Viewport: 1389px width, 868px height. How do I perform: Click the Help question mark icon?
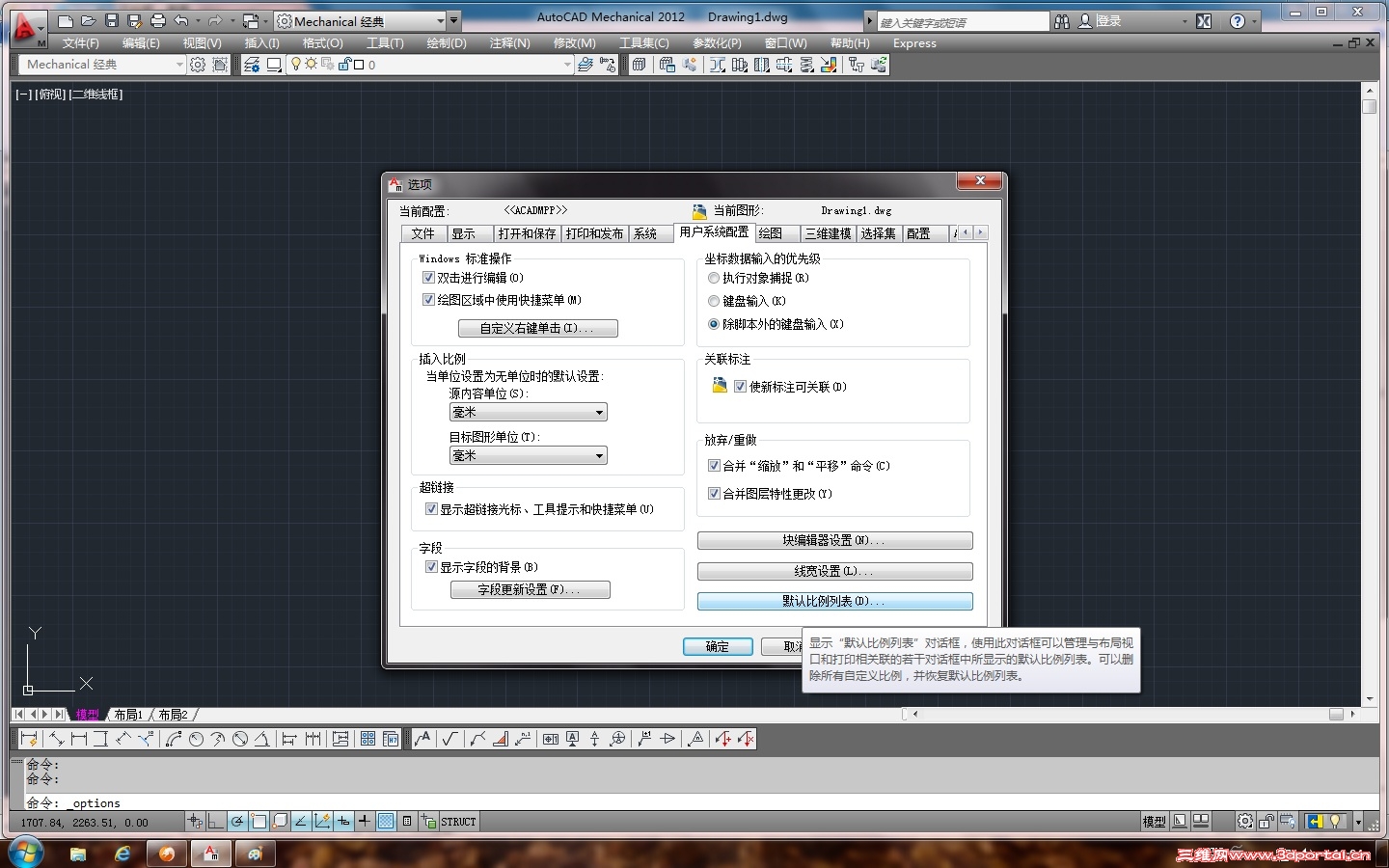click(1238, 20)
